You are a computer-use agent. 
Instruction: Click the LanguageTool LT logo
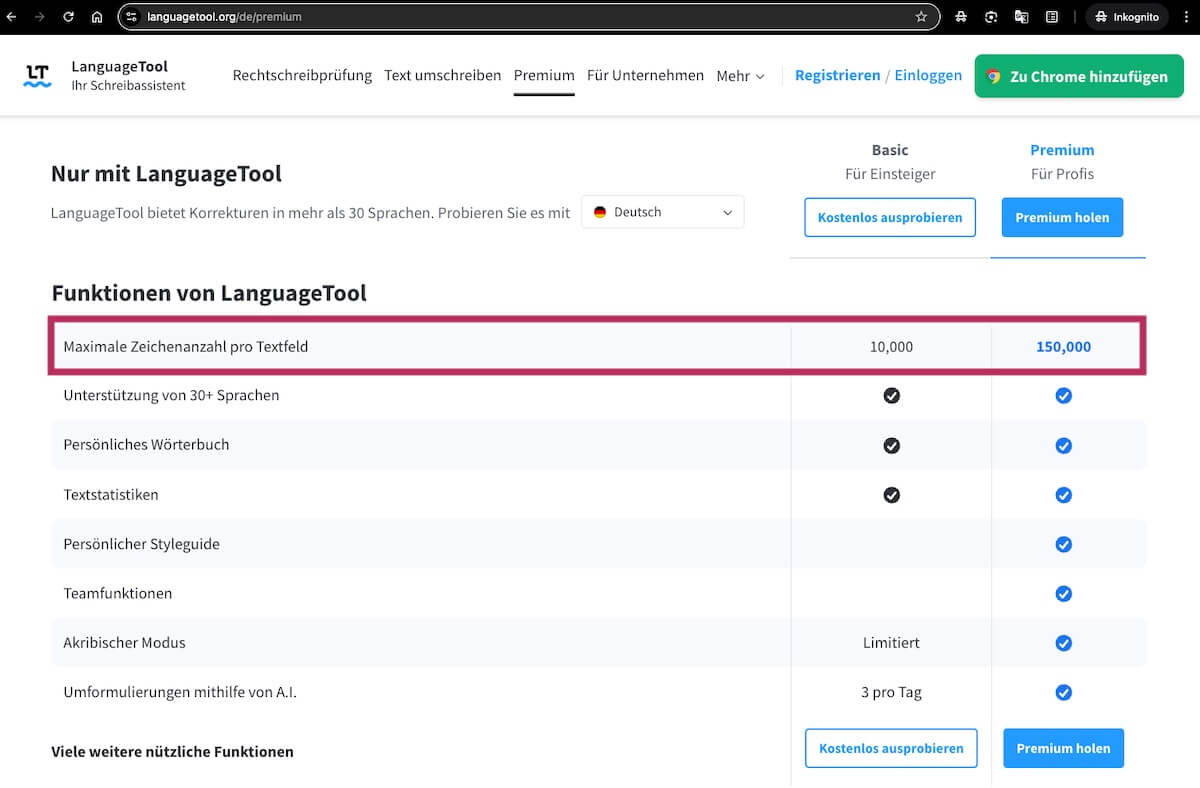point(37,75)
